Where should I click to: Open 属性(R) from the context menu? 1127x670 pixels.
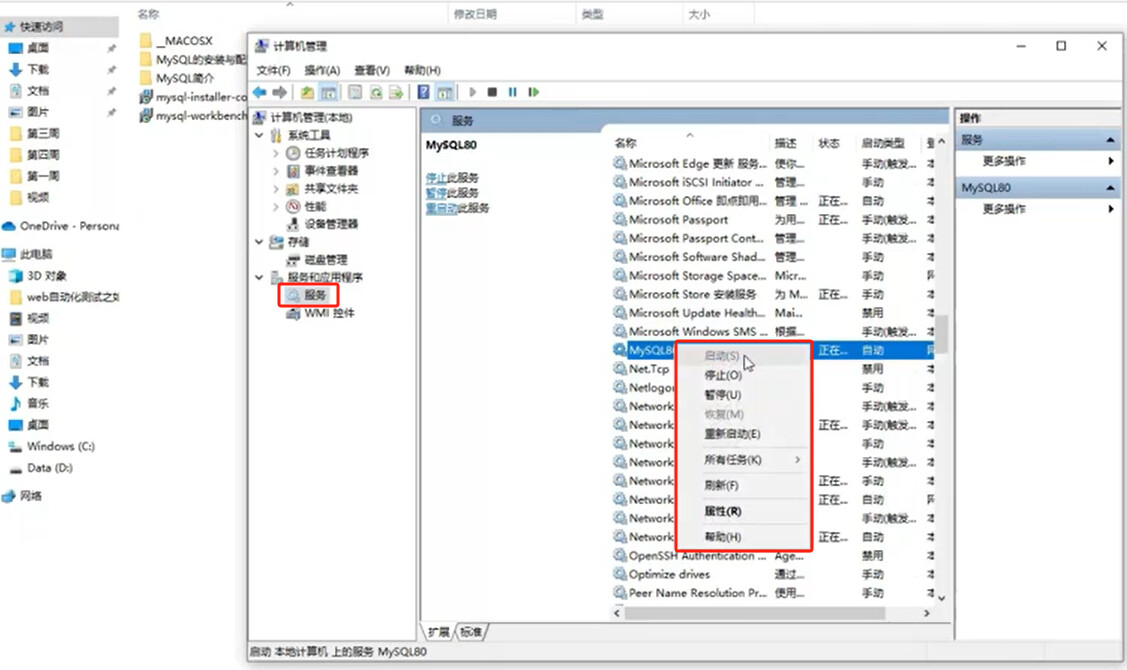[x=722, y=511]
